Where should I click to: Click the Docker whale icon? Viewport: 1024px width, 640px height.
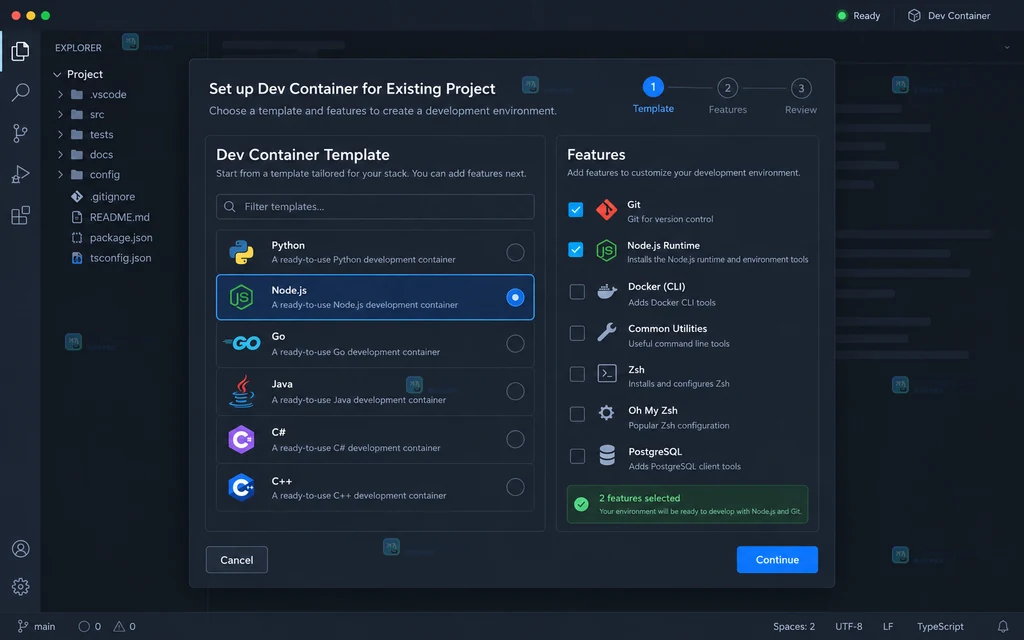coord(607,291)
